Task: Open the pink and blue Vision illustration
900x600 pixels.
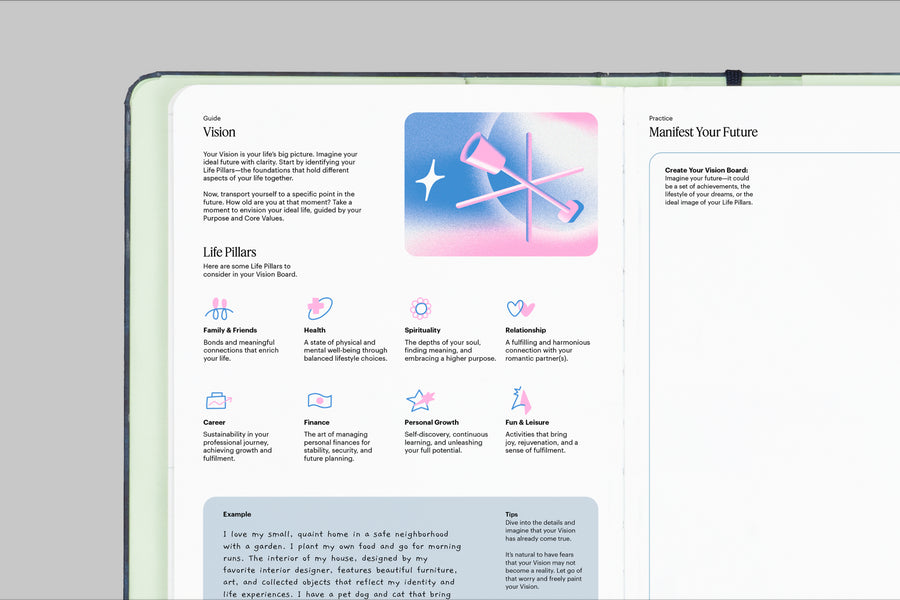Action: click(x=501, y=184)
